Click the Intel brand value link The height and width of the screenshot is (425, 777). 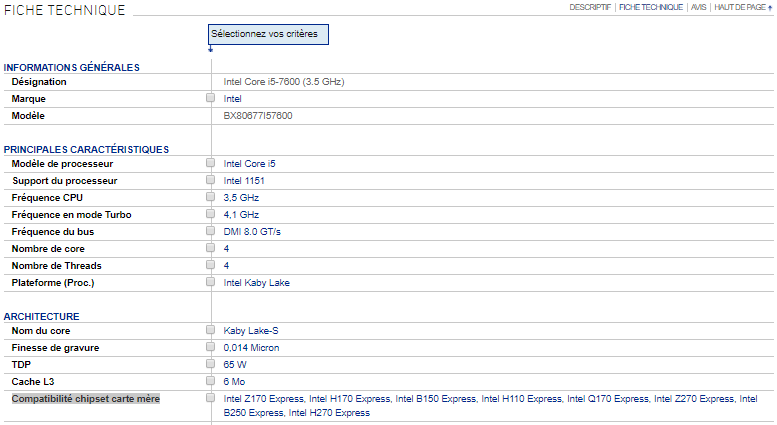coord(232,99)
